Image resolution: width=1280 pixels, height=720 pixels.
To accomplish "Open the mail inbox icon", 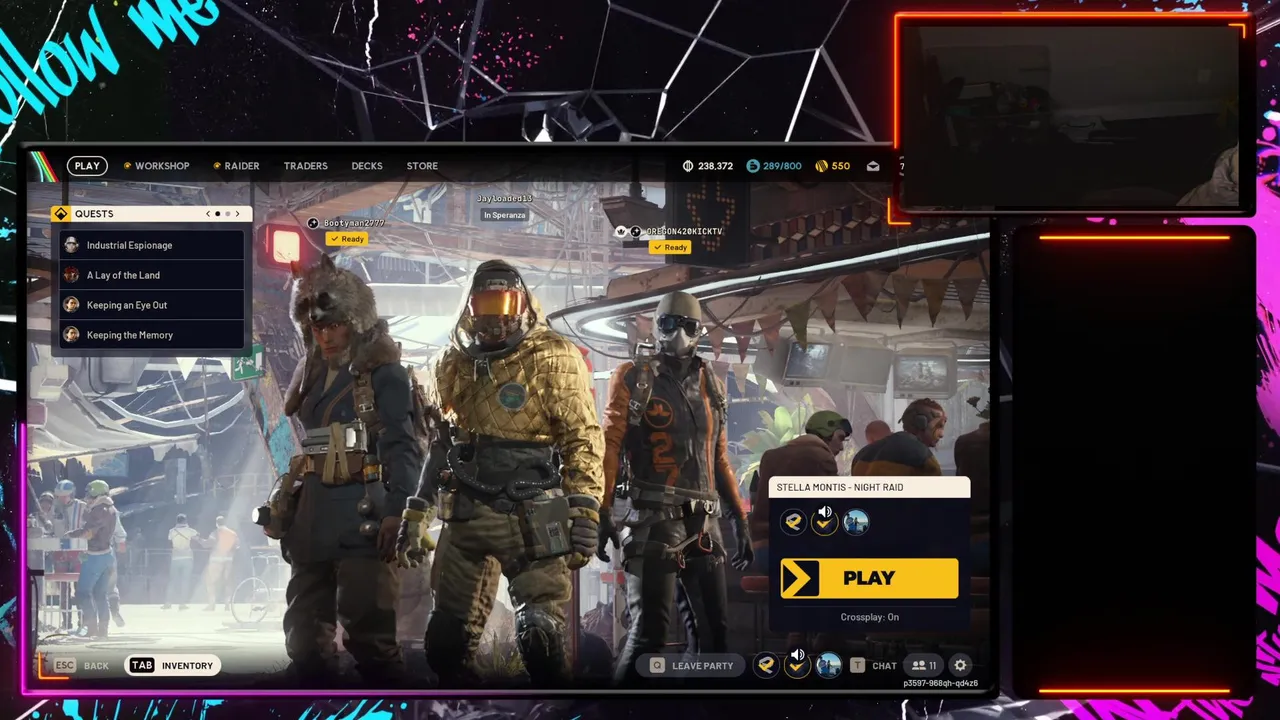I will 873,166.
